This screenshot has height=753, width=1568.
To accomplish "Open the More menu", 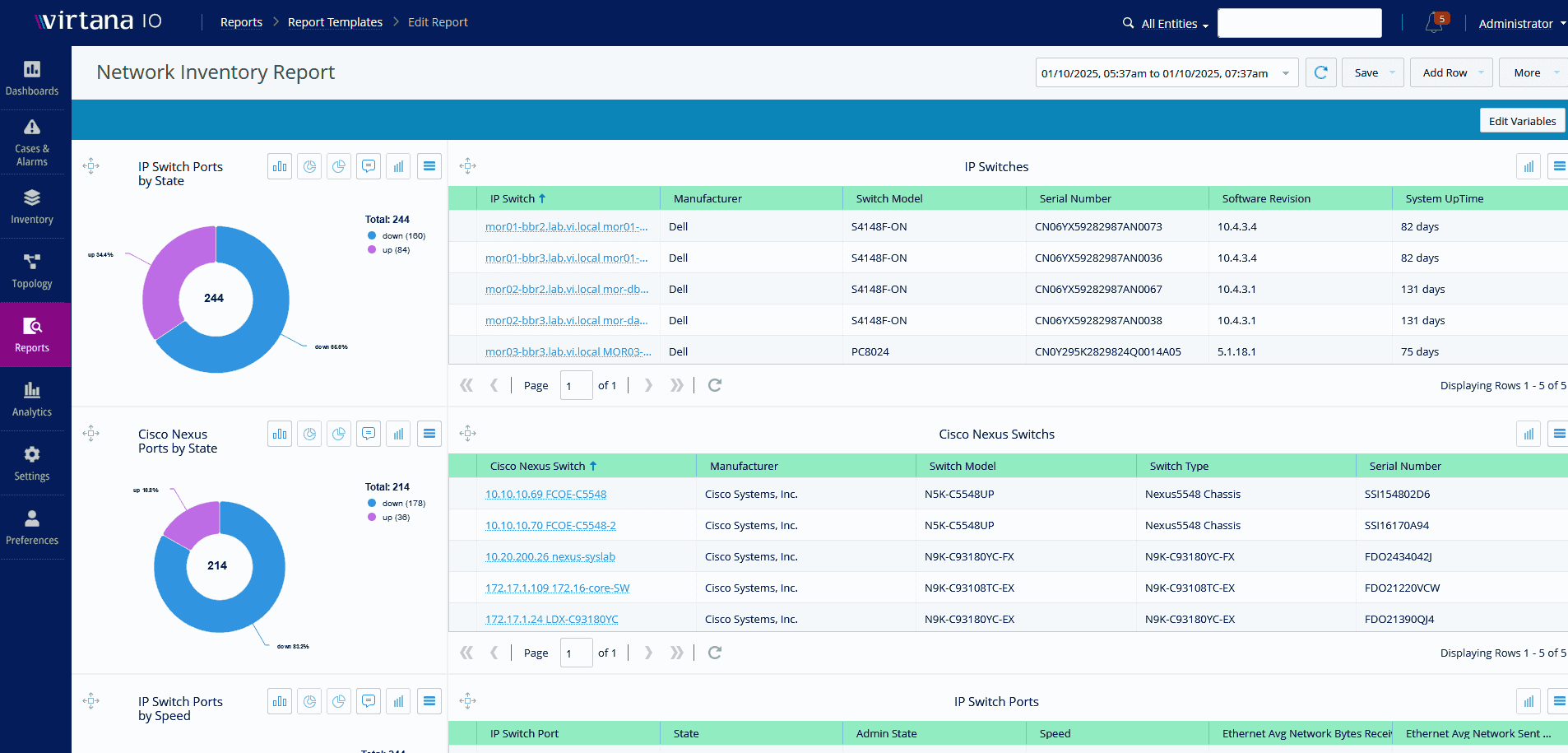I will click(1533, 72).
